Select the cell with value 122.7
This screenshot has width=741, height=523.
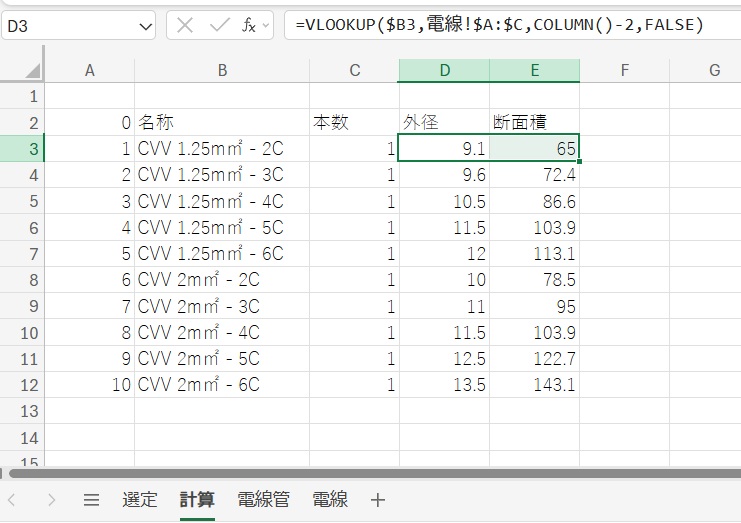point(534,359)
